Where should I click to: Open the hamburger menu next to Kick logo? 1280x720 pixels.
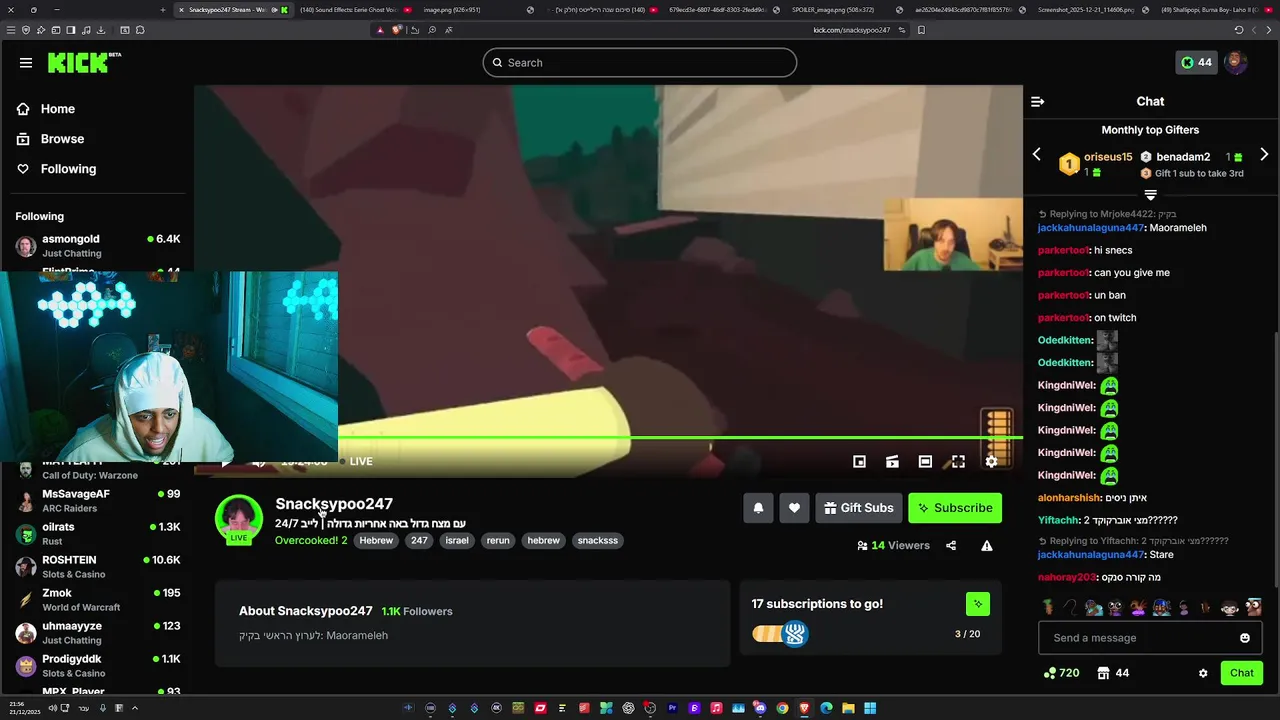click(26, 63)
